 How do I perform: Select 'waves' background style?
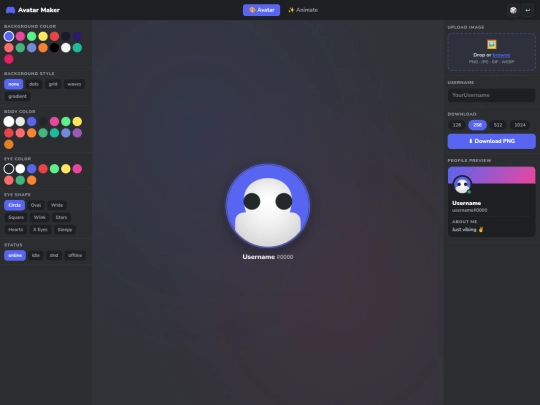coord(74,84)
